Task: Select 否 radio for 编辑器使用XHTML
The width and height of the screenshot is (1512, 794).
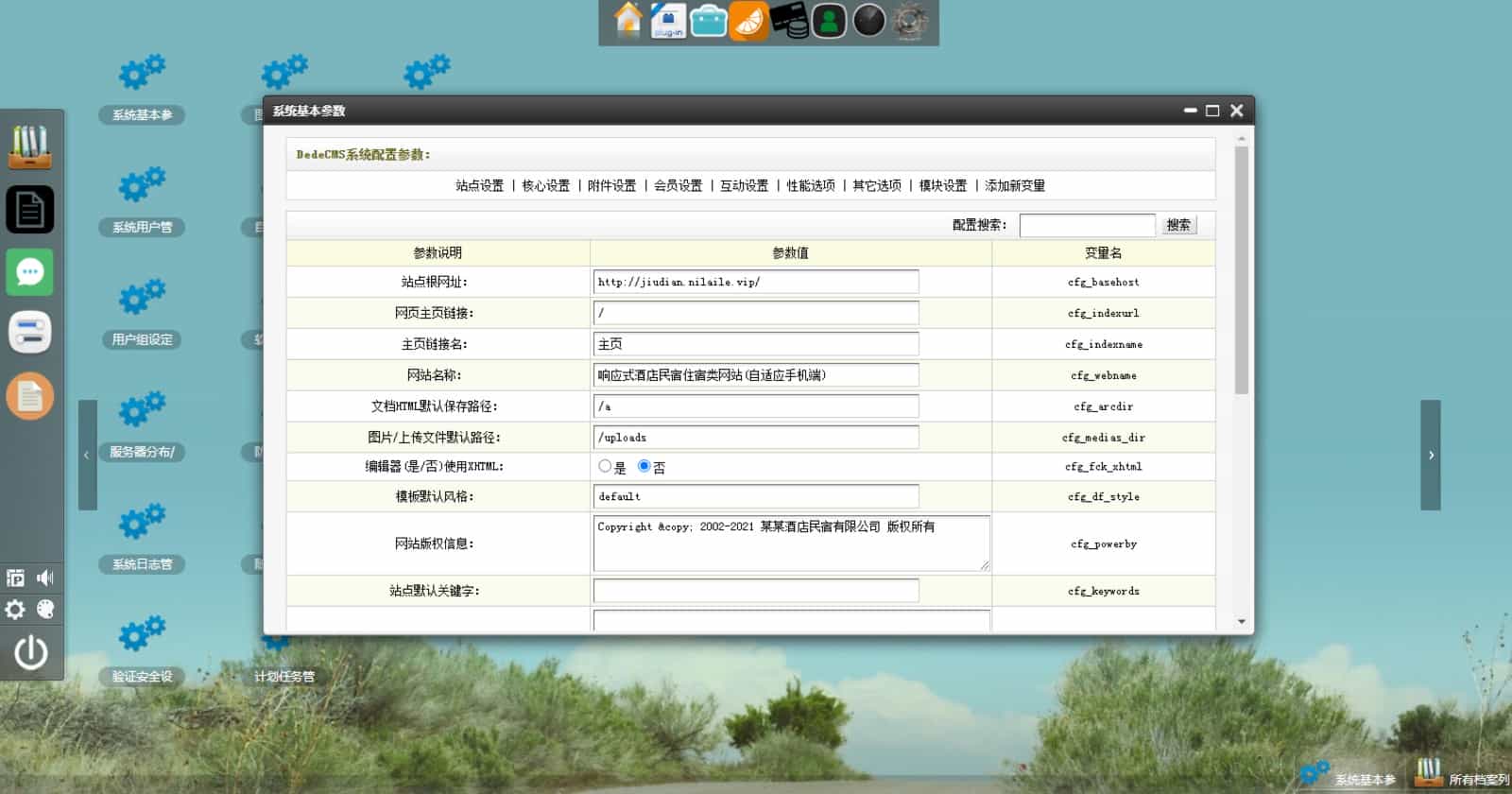Action: coord(644,466)
